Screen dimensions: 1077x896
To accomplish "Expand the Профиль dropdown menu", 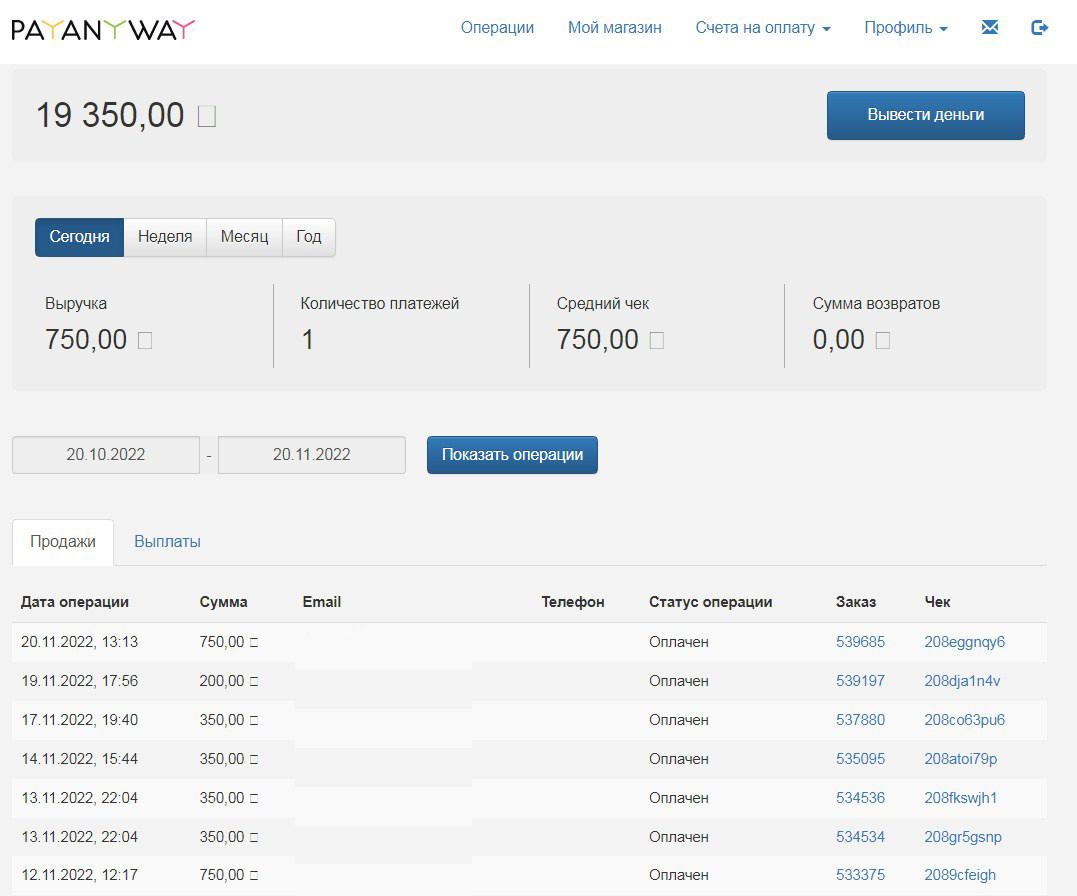I will click(x=905, y=28).
